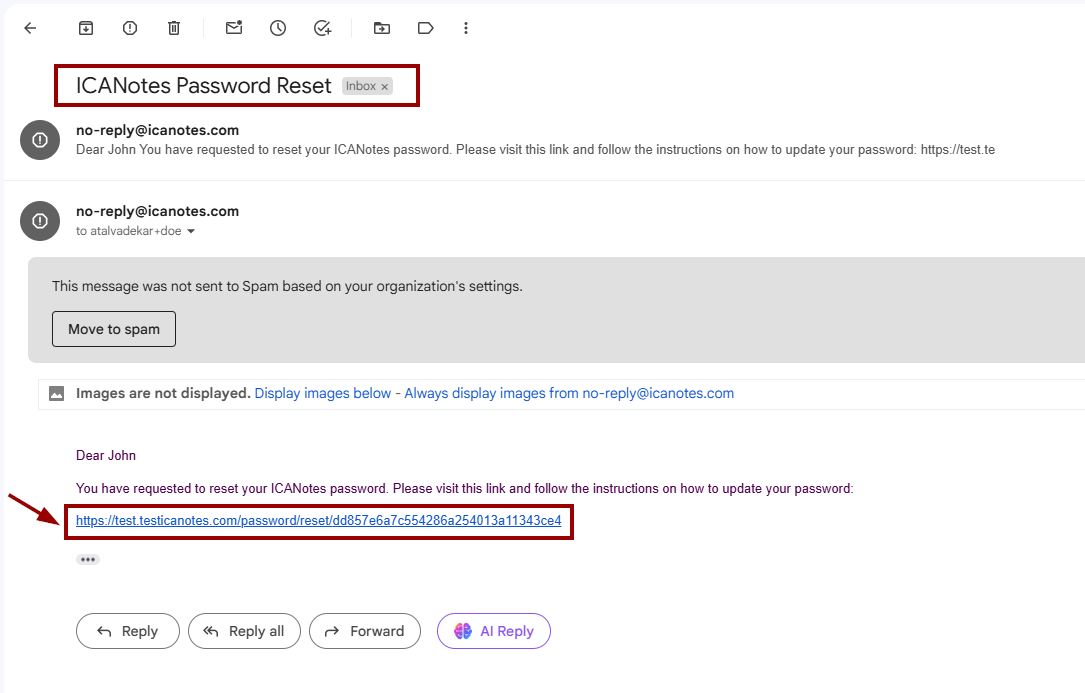Add email to Tasks
This screenshot has width=1085, height=693.
[x=322, y=28]
